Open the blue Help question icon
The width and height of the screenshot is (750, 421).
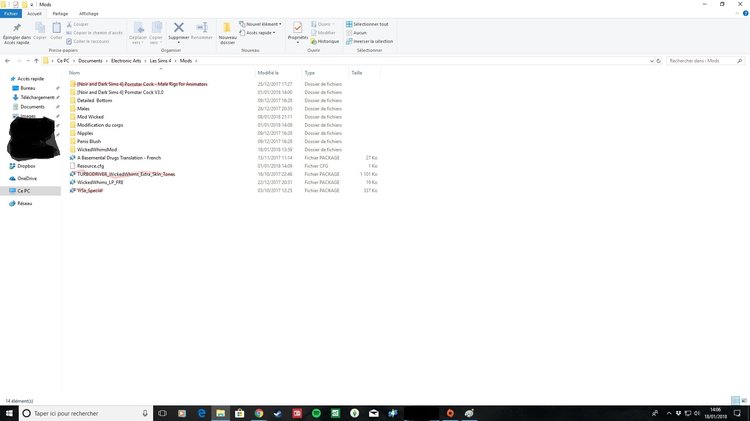pyautogui.click(x=745, y=13)
